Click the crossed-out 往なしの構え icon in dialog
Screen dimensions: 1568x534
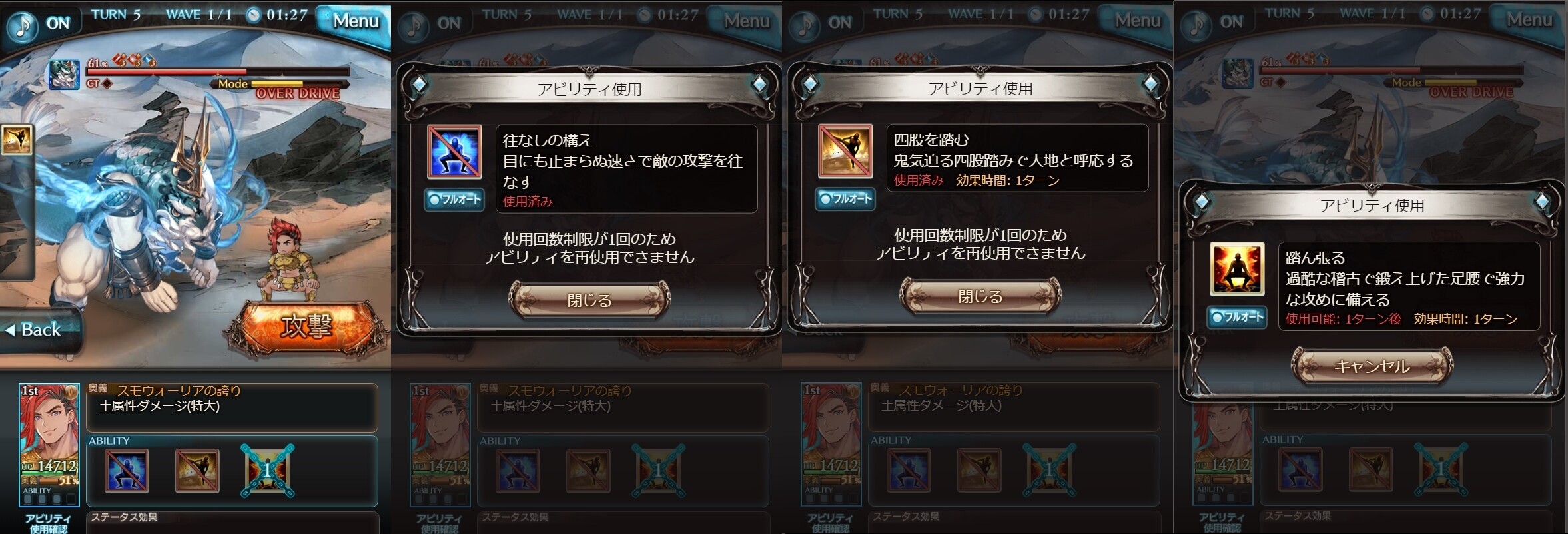coord(454,152)
